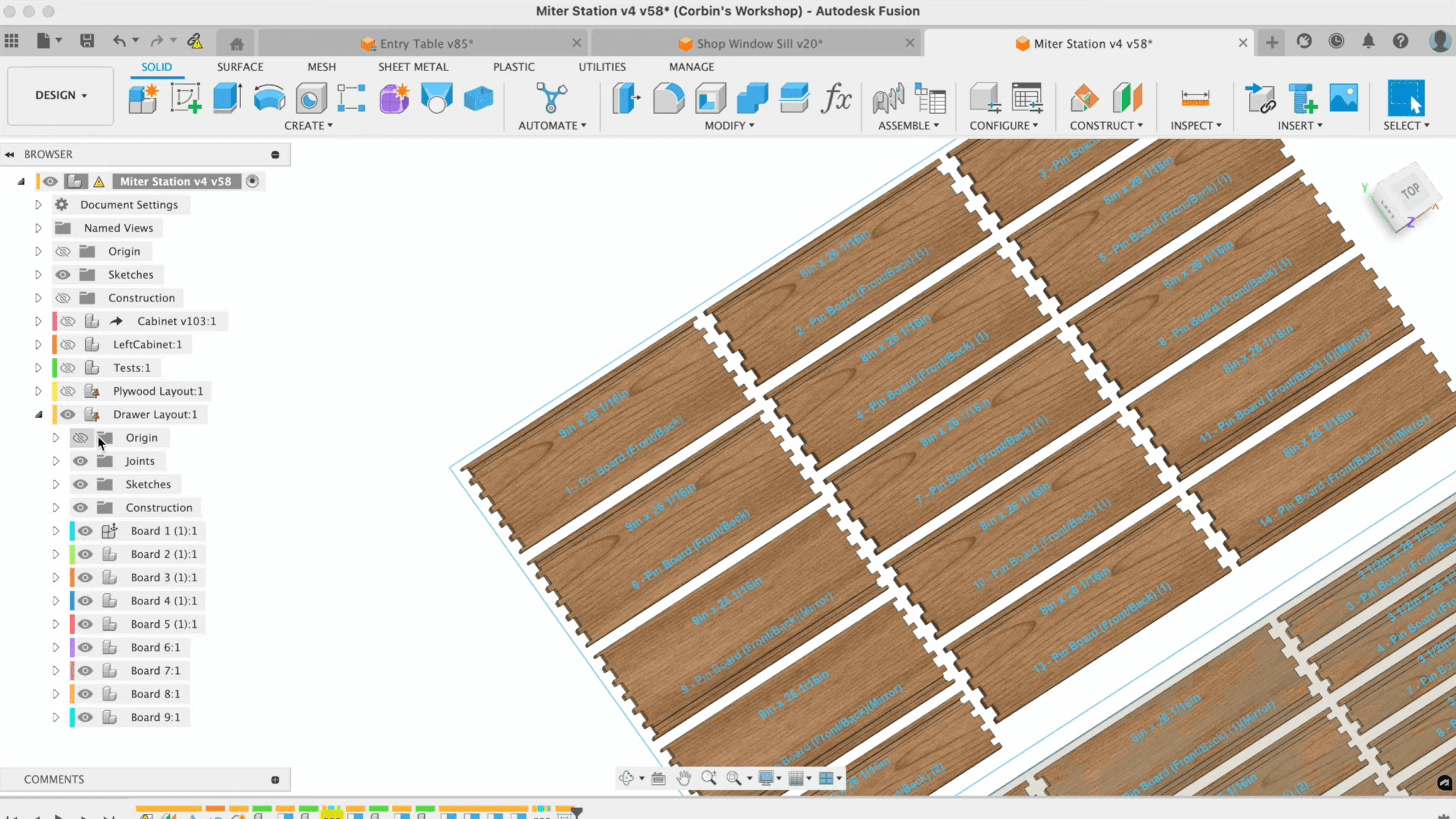Select the Create Sketch tool
The height and width of the screenshot is (819, 1456).
point(186,98)
